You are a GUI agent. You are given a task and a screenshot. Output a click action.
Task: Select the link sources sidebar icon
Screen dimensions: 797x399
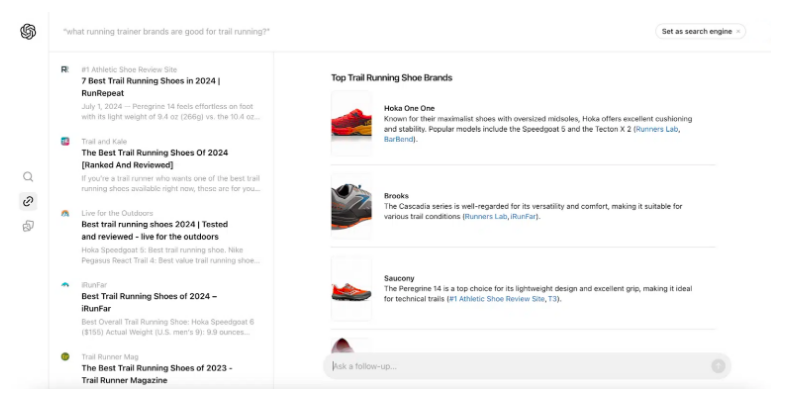click(x=28, y=201)
